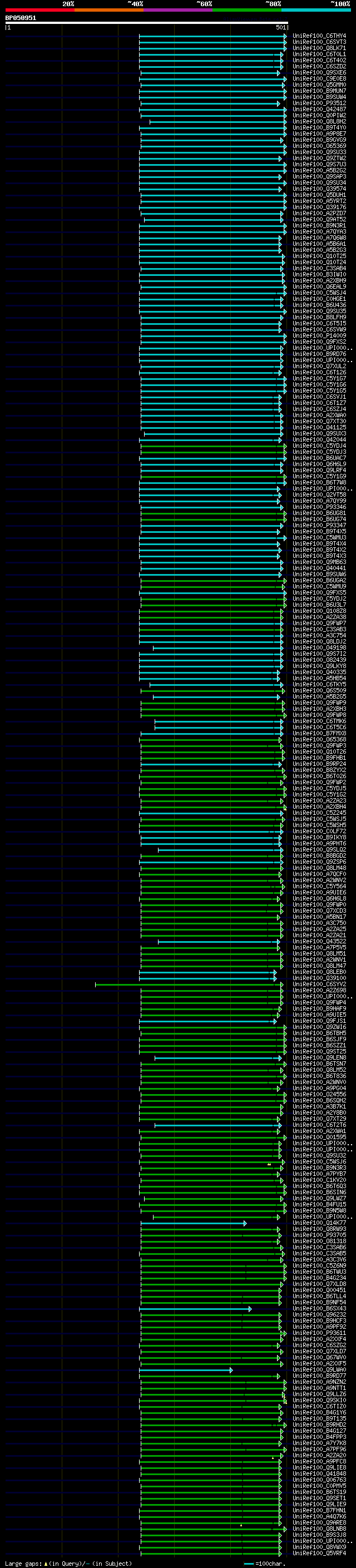This screenshot has width=356, height=1568.
Task: Select the UniRef100_B9N3R1 hit label
Action: click(319, 226)
